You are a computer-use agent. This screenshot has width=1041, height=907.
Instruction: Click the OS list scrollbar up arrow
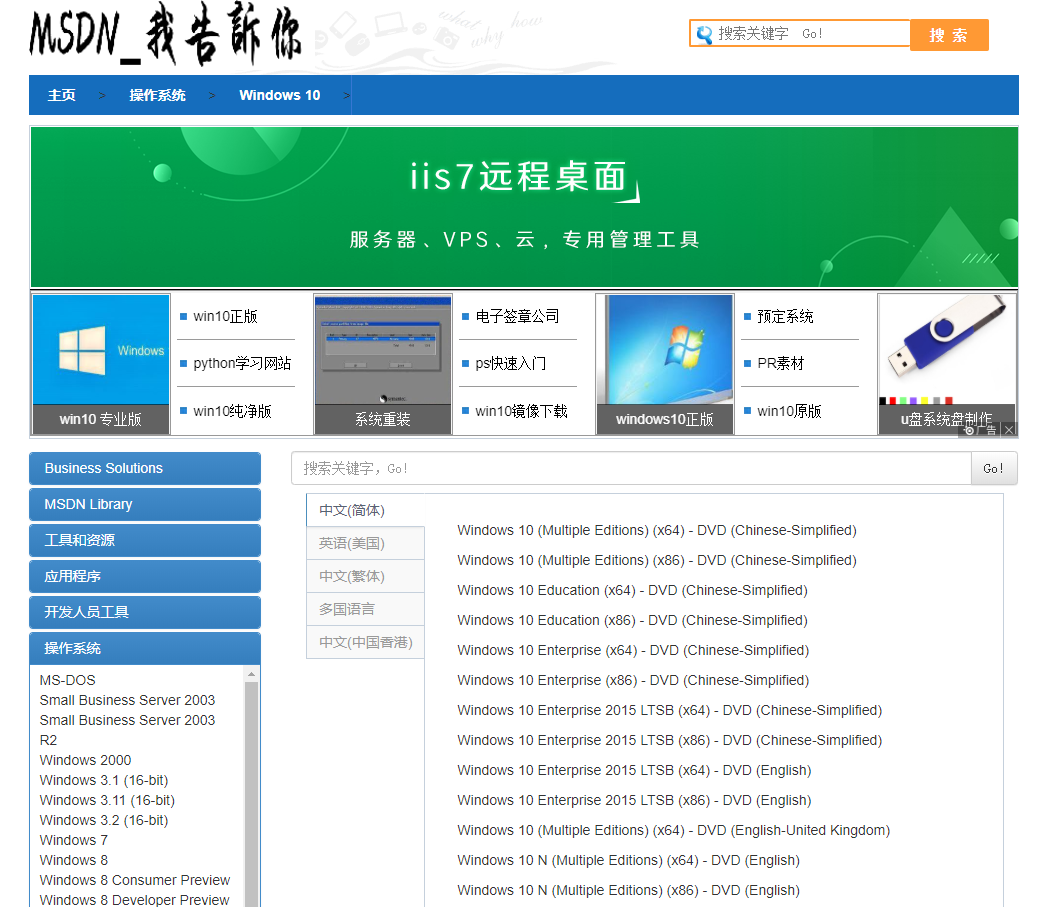coord(252,674)
